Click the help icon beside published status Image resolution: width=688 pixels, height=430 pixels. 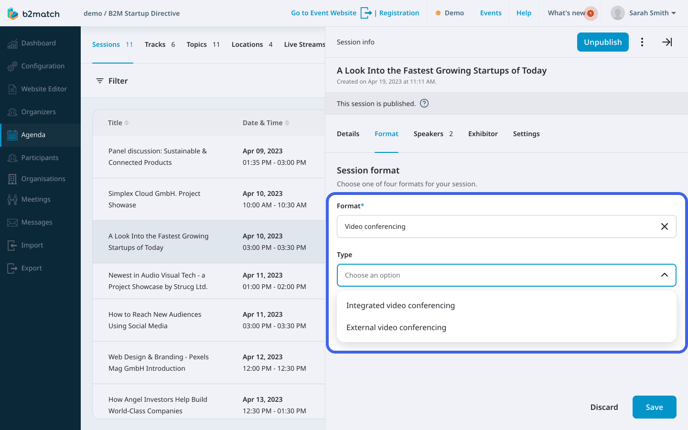tap(424, 104)
